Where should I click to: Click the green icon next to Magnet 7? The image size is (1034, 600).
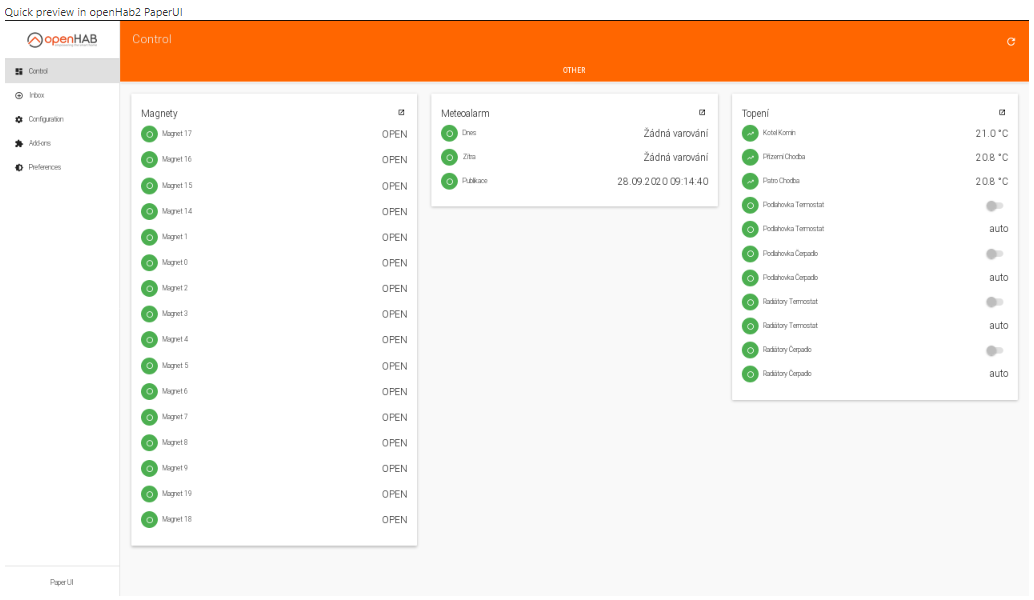click(150, 417)
